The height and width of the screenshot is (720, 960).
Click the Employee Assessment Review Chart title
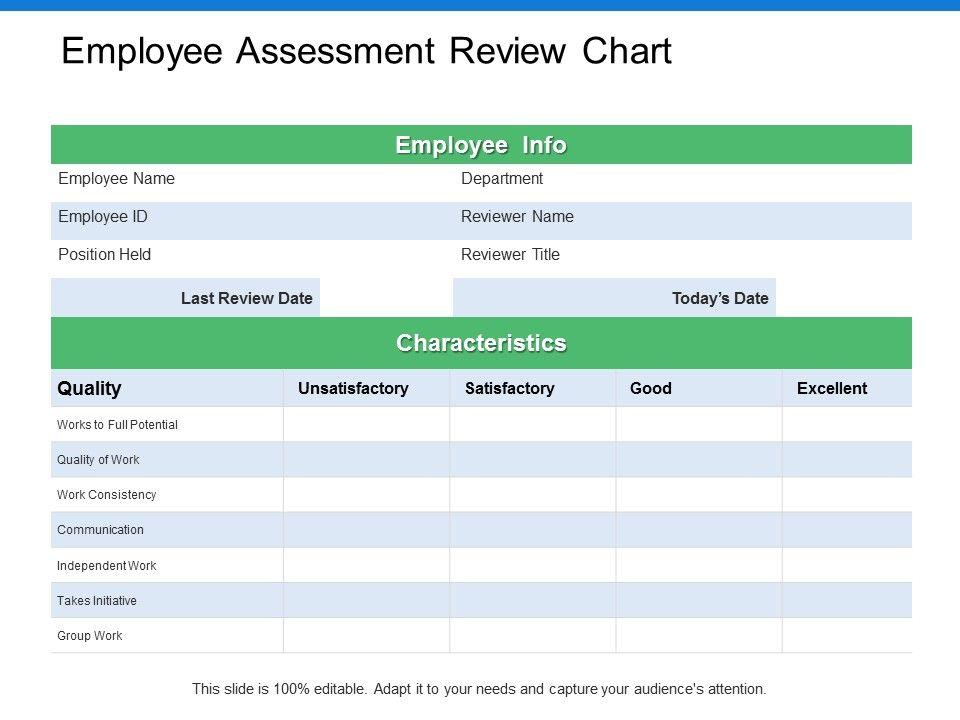click(x=366, y=52)
